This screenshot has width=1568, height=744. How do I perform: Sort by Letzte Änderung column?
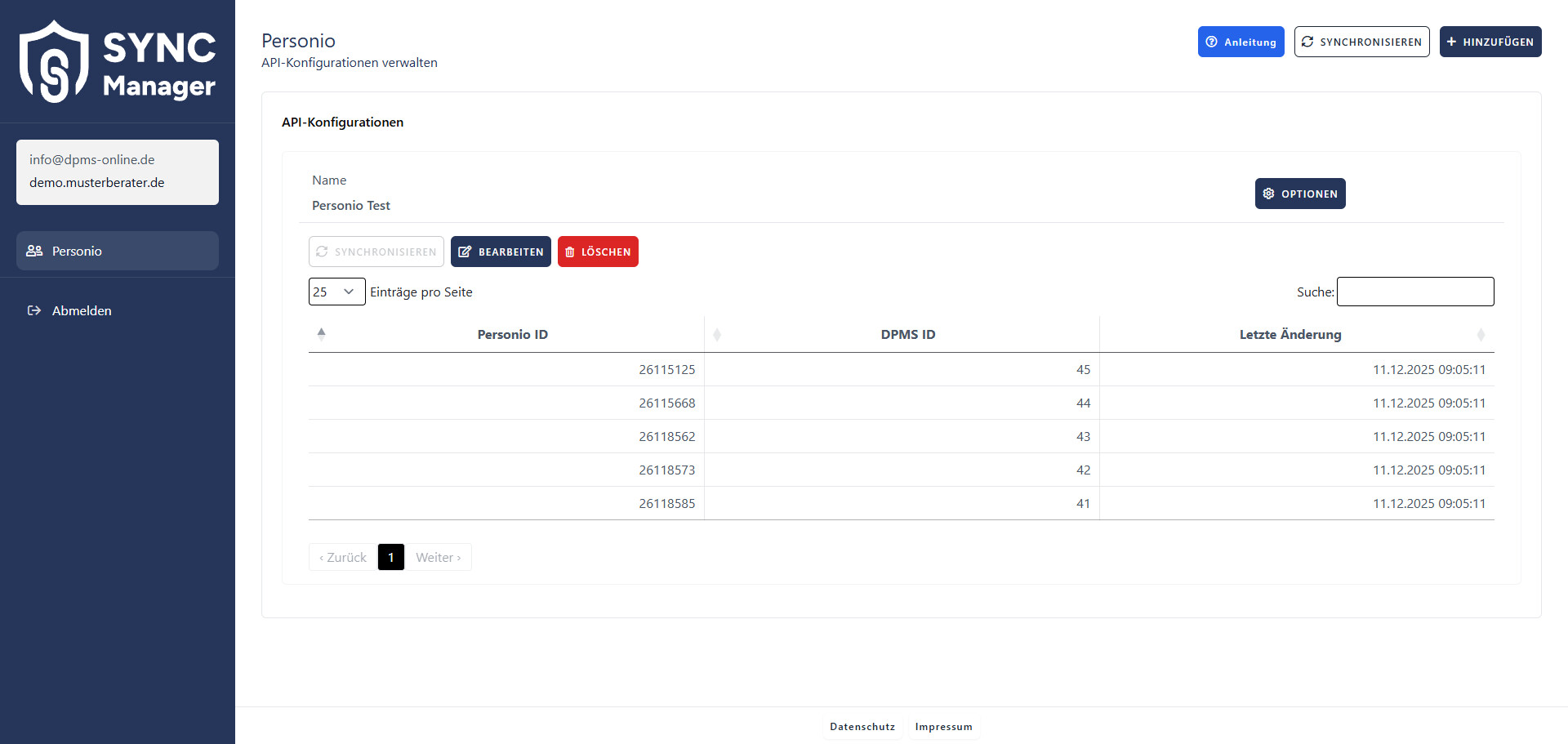(1290, 334)
